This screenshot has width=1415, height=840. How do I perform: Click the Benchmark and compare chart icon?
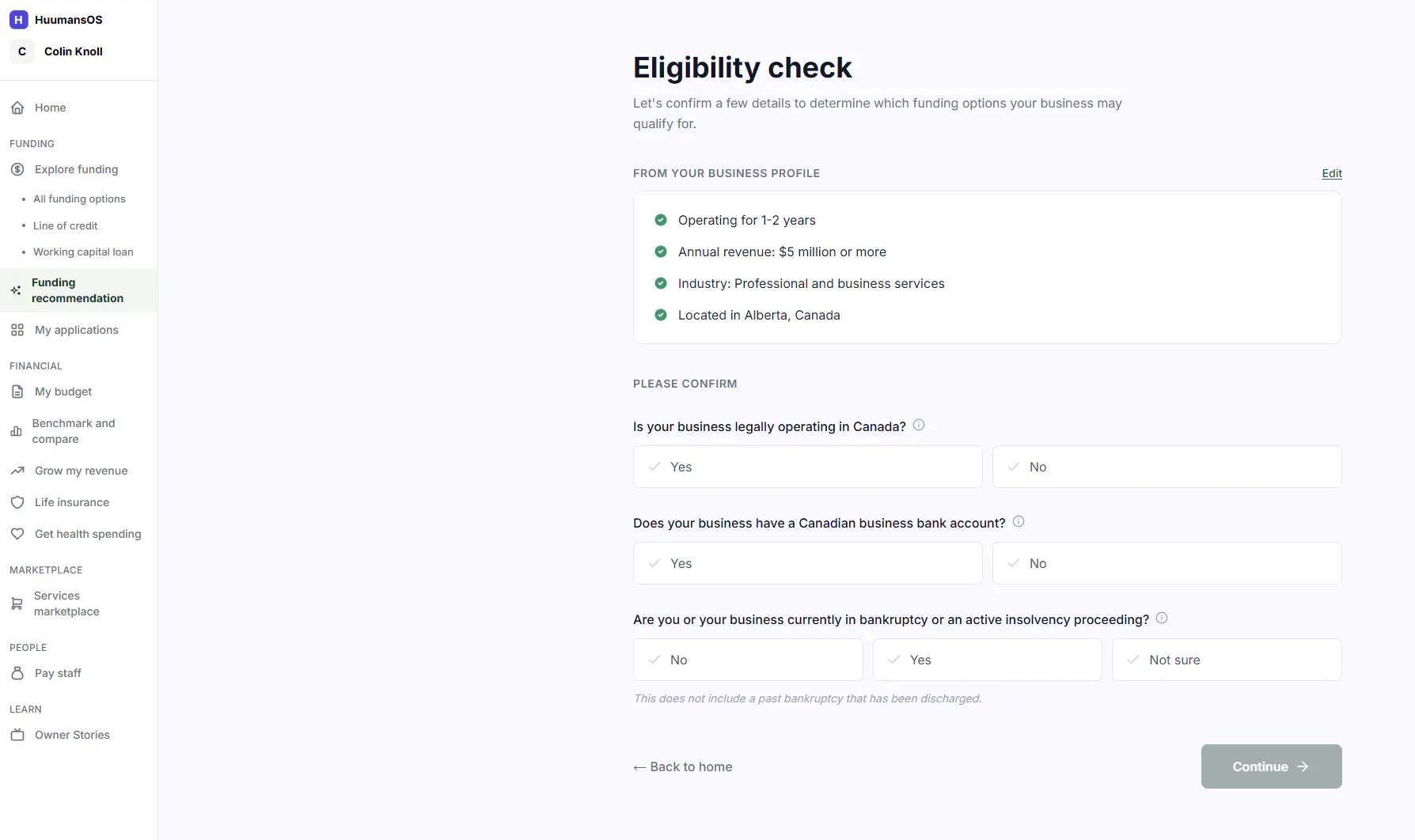coord(16,431)
